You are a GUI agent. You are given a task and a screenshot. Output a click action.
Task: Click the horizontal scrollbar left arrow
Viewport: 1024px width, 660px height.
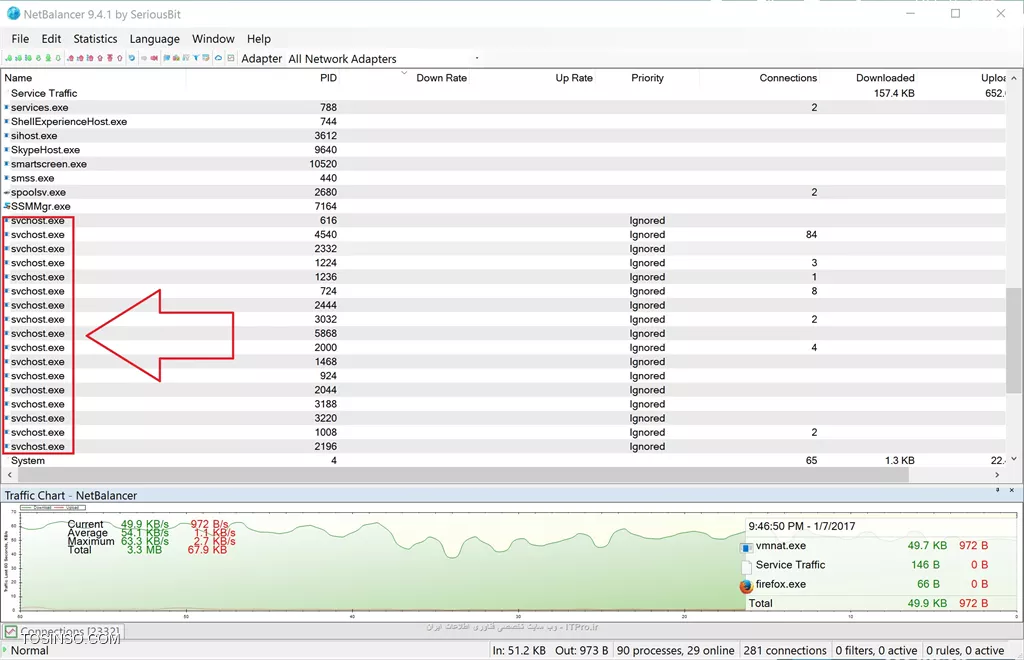point(9,475)
